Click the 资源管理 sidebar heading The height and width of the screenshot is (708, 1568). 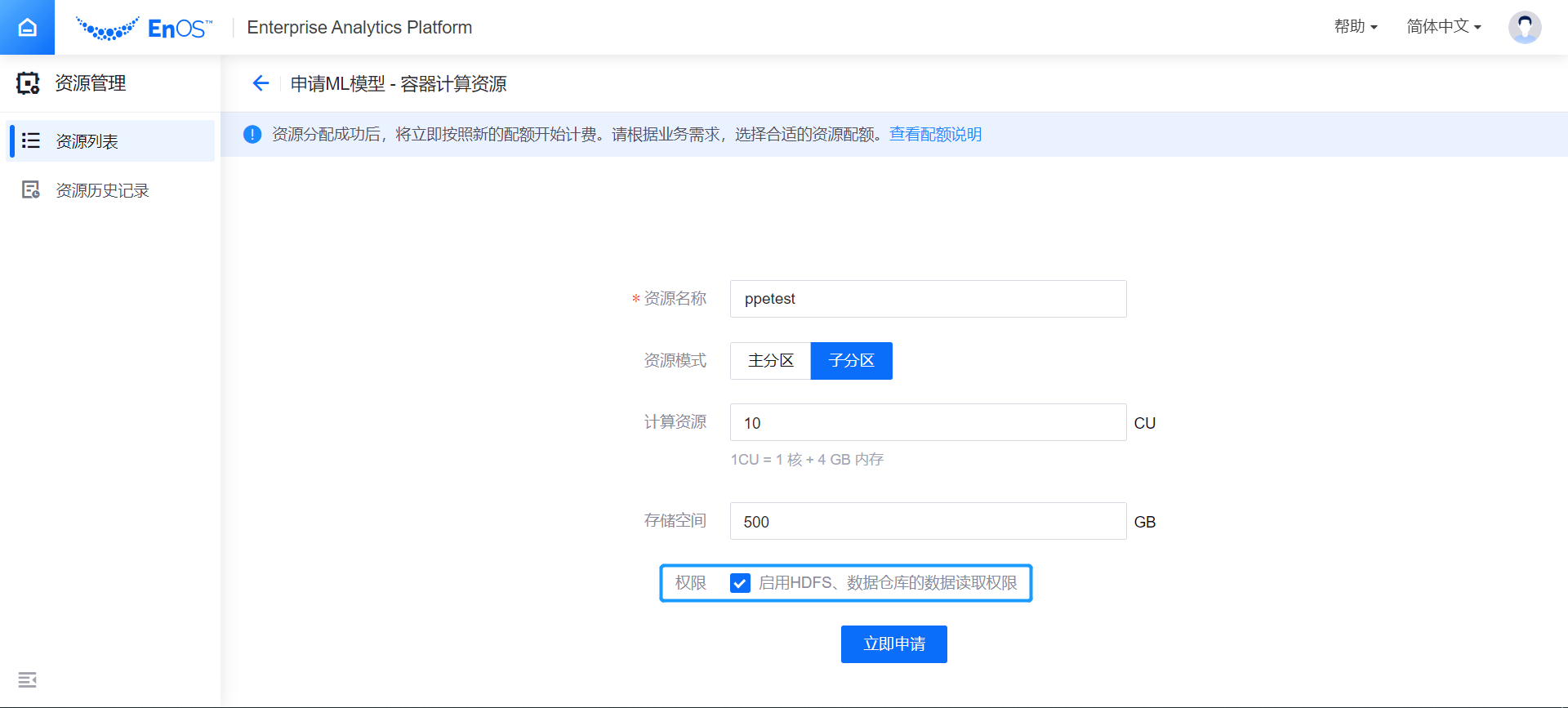91,83
